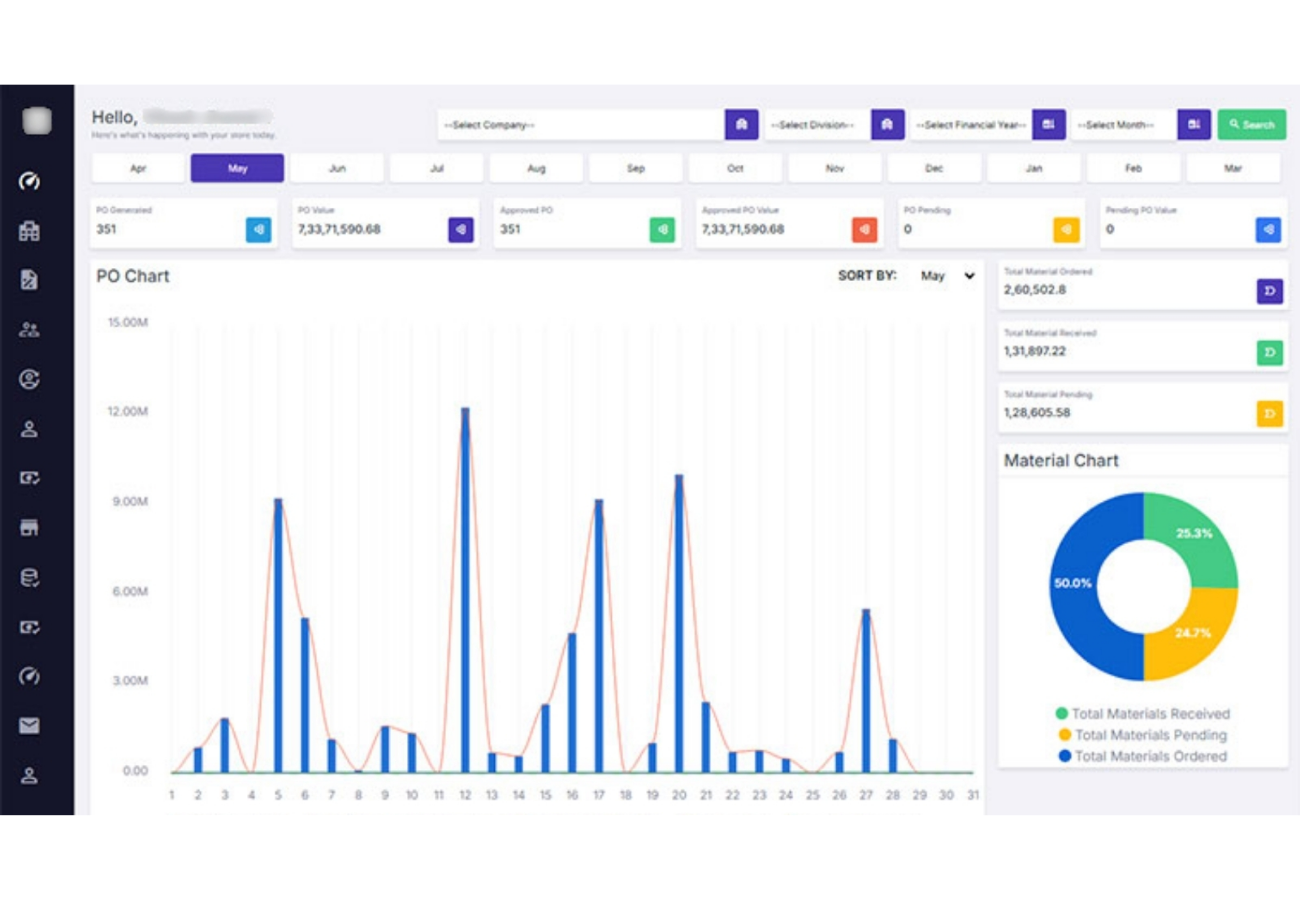The height and width of the screenshot is (900, 1300).
Task: Click the Mar month button
Action: pyautogui.click(x=1232, y=168)
